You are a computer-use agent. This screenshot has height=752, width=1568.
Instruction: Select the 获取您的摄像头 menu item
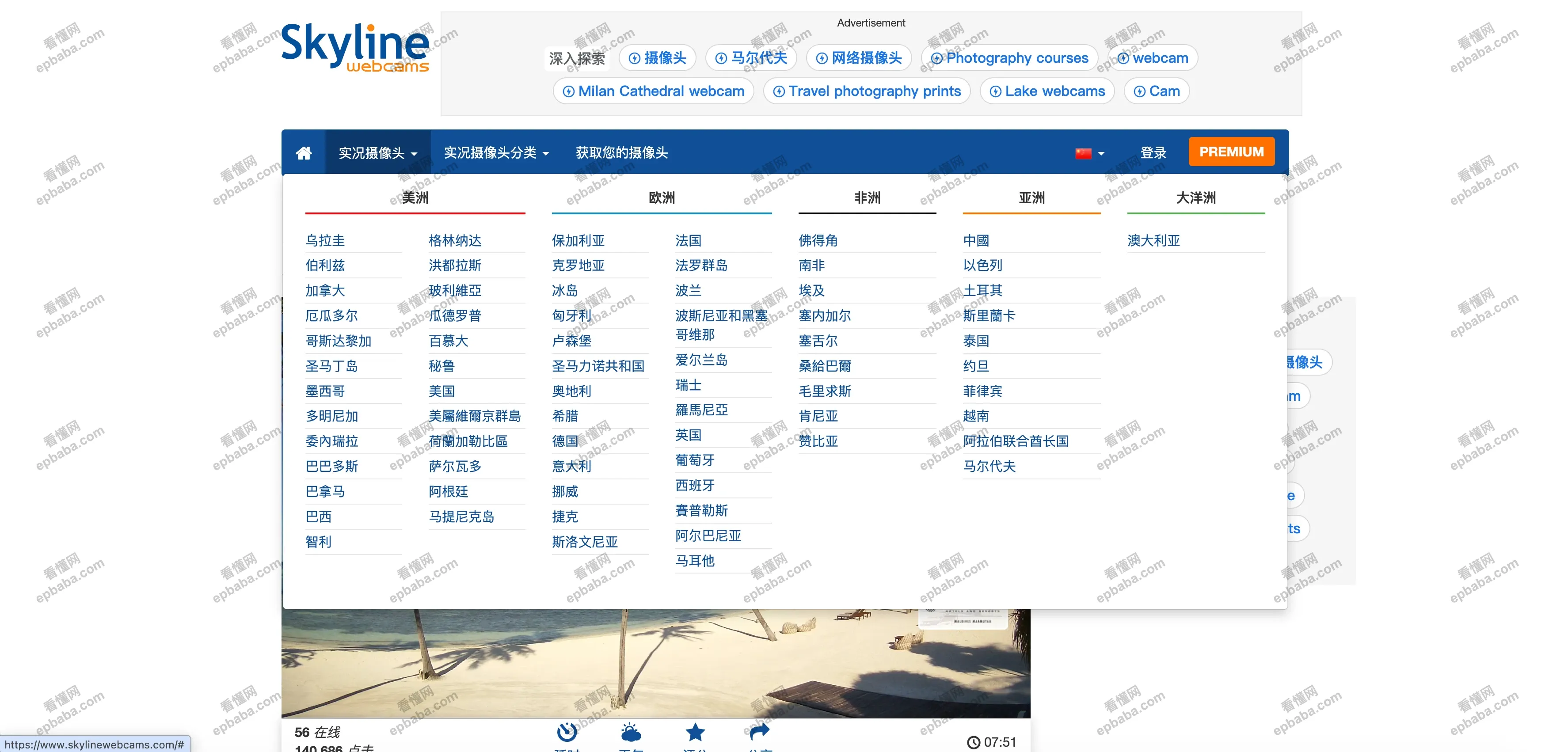click(620, 153)
